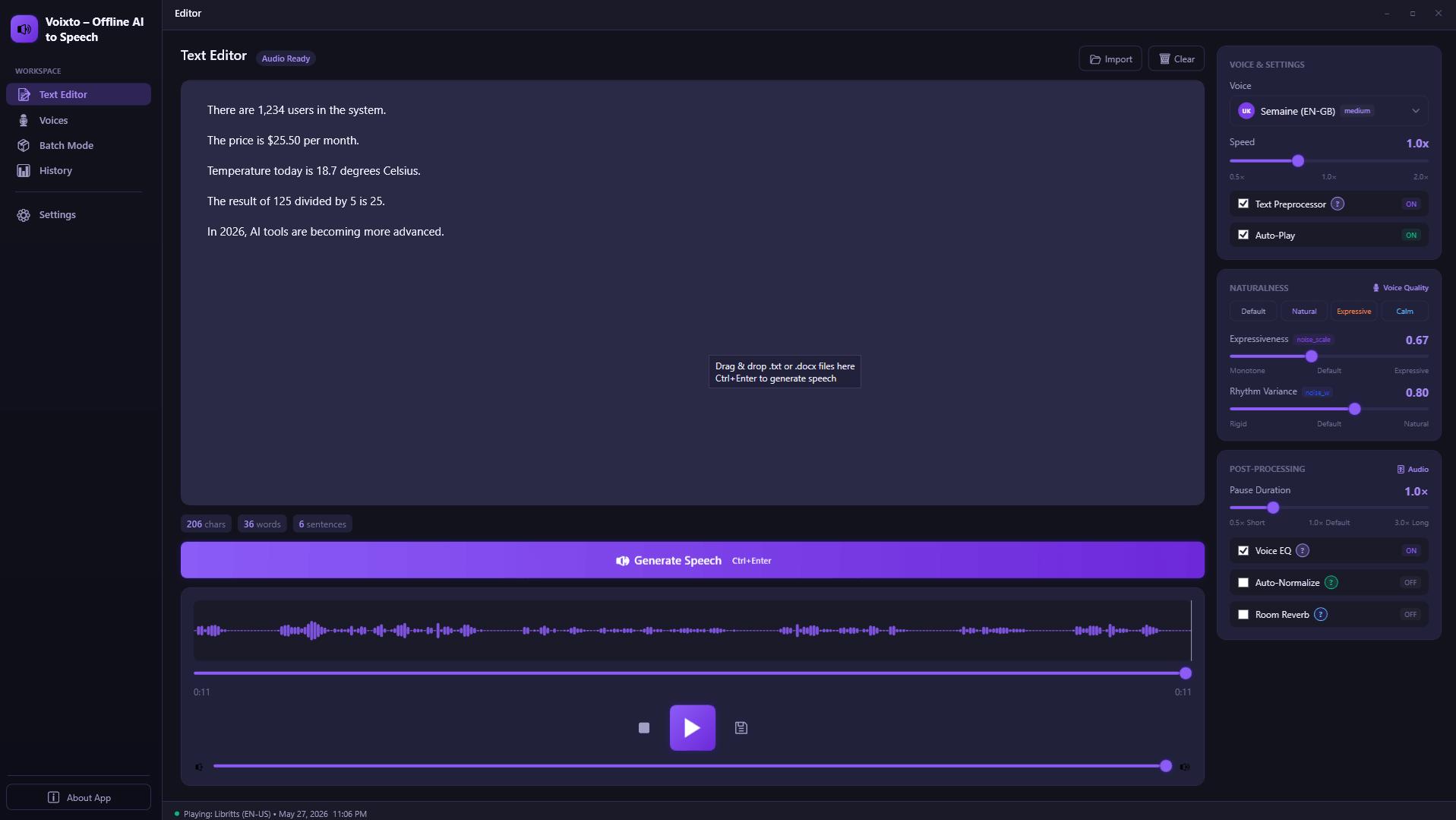1456x820 pixels.
Task: Stop audio playback
Action: [x=644, y=728]
